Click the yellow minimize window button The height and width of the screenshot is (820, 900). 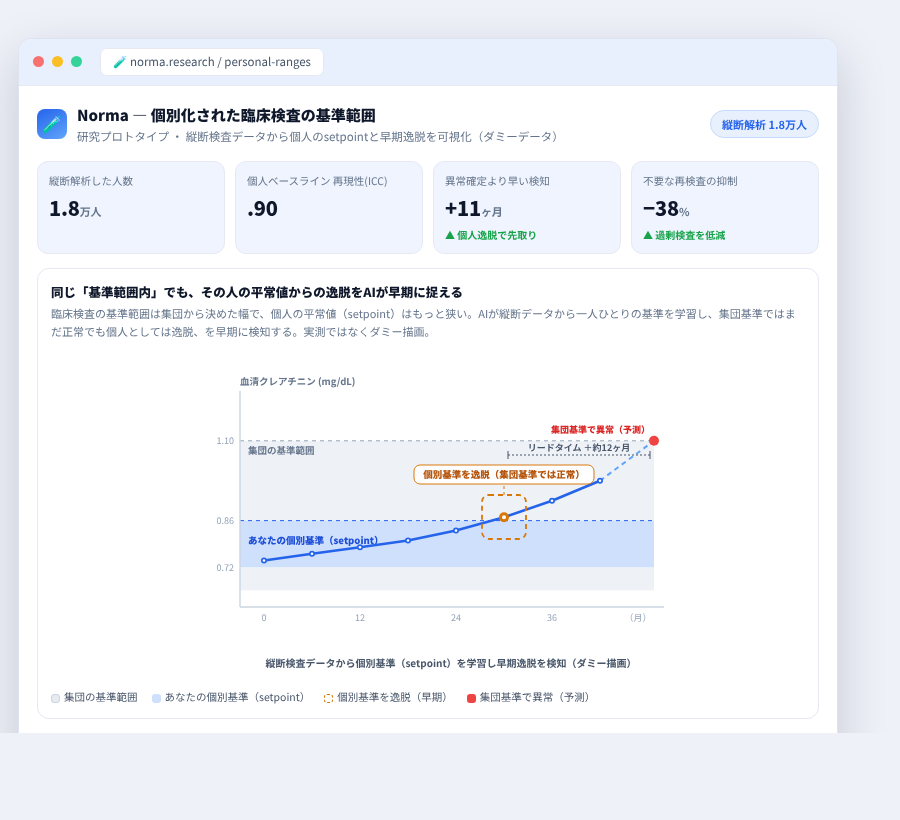[57, 62]
